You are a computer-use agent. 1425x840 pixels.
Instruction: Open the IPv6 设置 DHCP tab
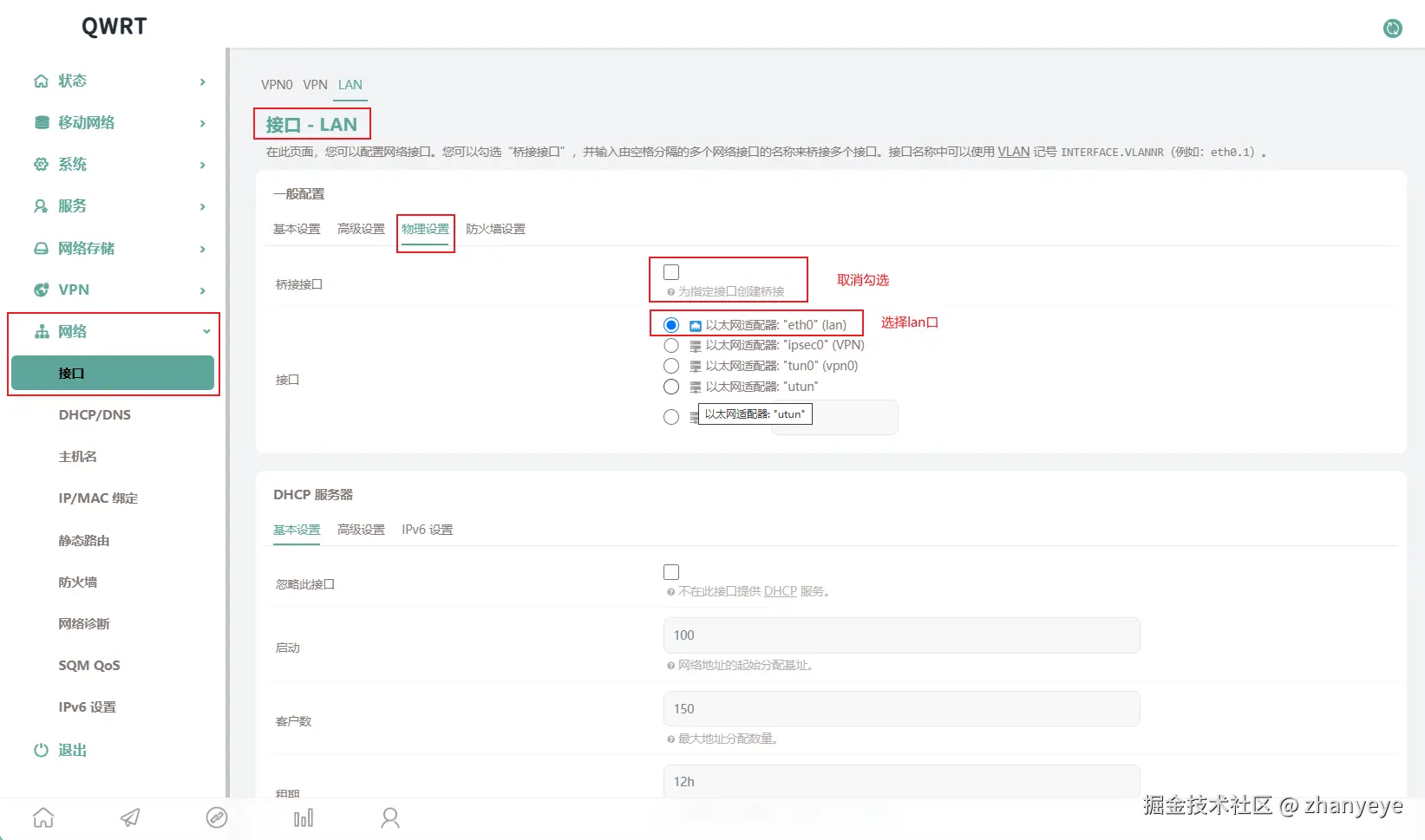pyautogui.click(x=427, y=530)
